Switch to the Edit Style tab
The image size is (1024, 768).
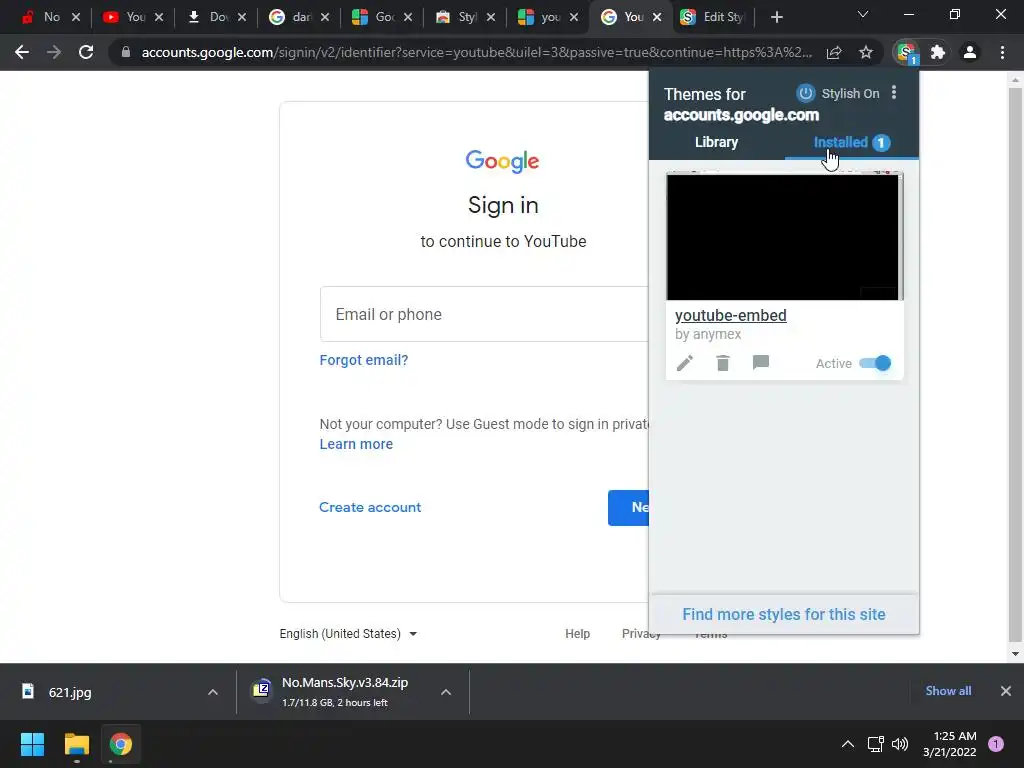[712, 17]
